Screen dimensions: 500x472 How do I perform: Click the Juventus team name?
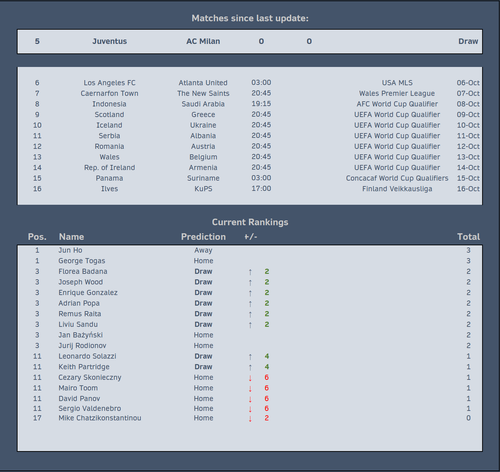tap(109, 41)
